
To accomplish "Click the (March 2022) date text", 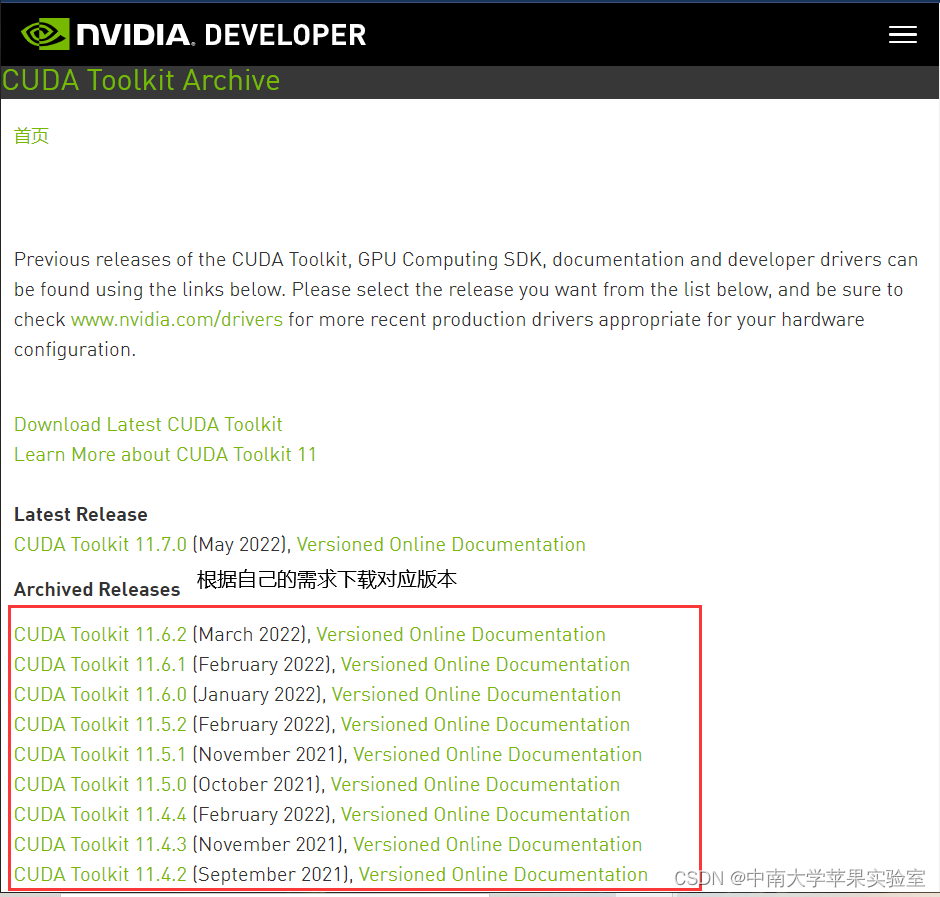I will (x=249, y=634).
